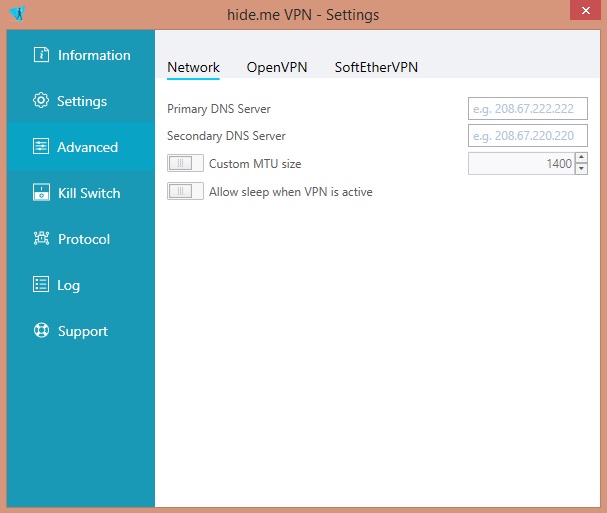Click the Kill Switch icon
This screenshot has width=607, height=513.
(x=41, y=192)
